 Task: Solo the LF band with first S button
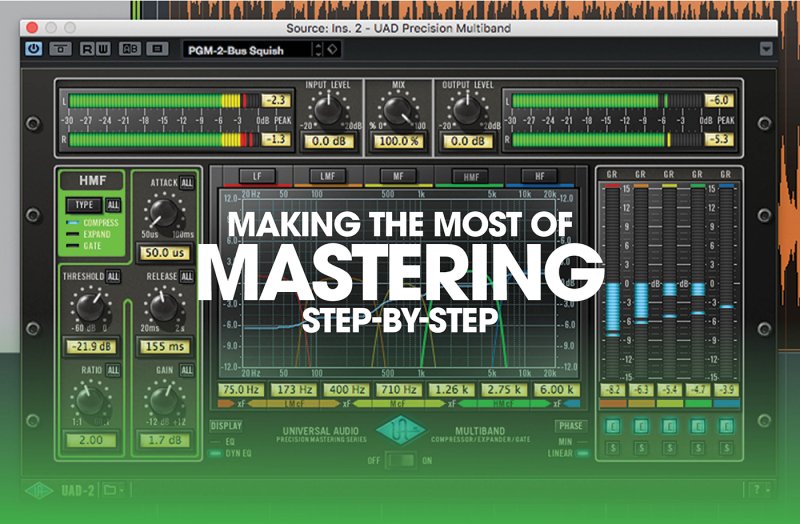click(x=613, y=448)
